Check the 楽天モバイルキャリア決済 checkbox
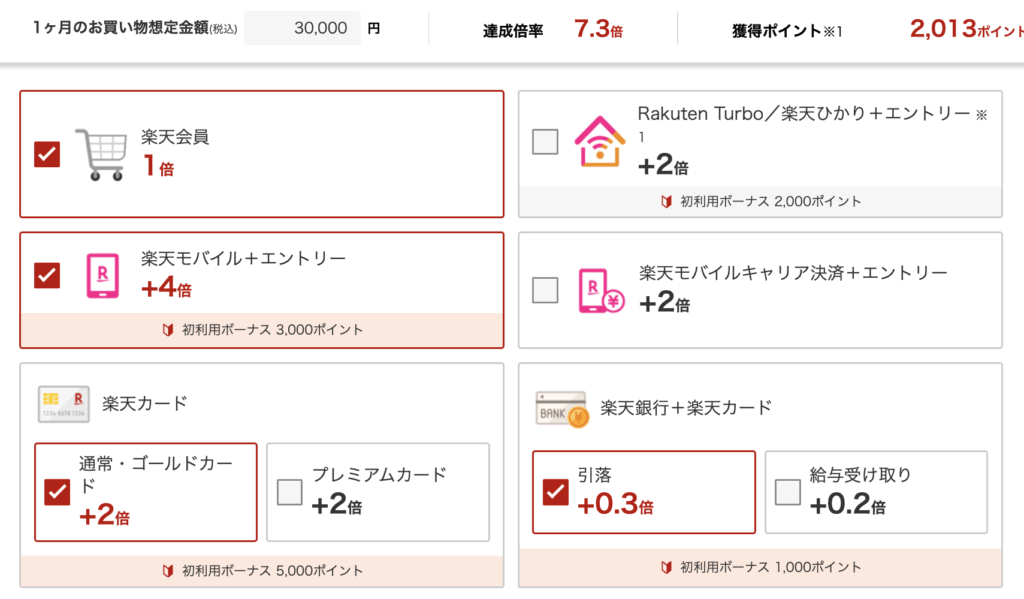The image size is (1024, 599). click(545, 291)
